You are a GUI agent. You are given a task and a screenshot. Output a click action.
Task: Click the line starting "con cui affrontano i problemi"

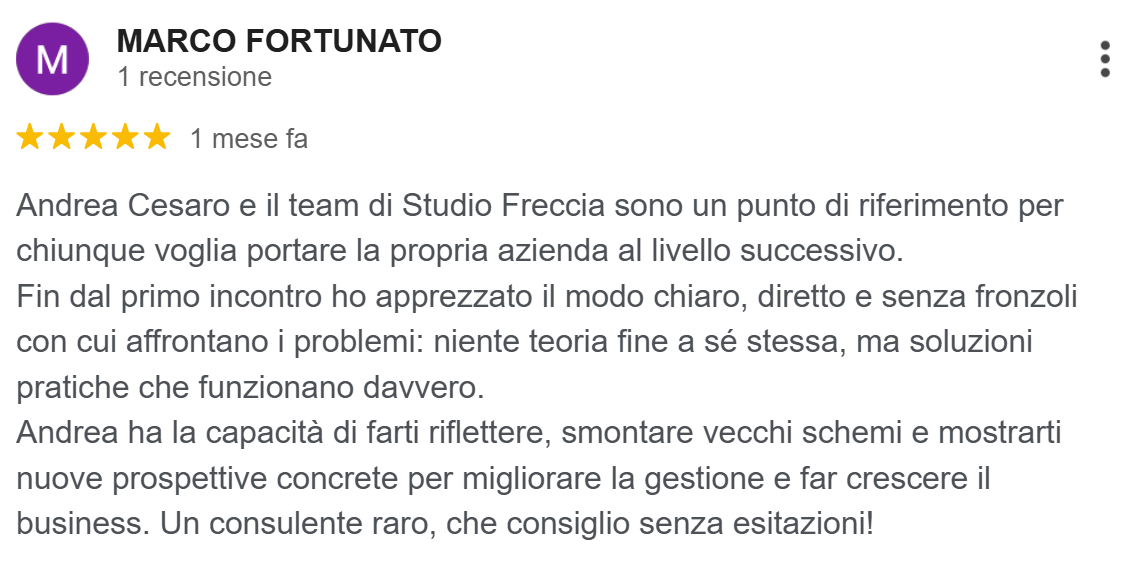pos(524,341)
